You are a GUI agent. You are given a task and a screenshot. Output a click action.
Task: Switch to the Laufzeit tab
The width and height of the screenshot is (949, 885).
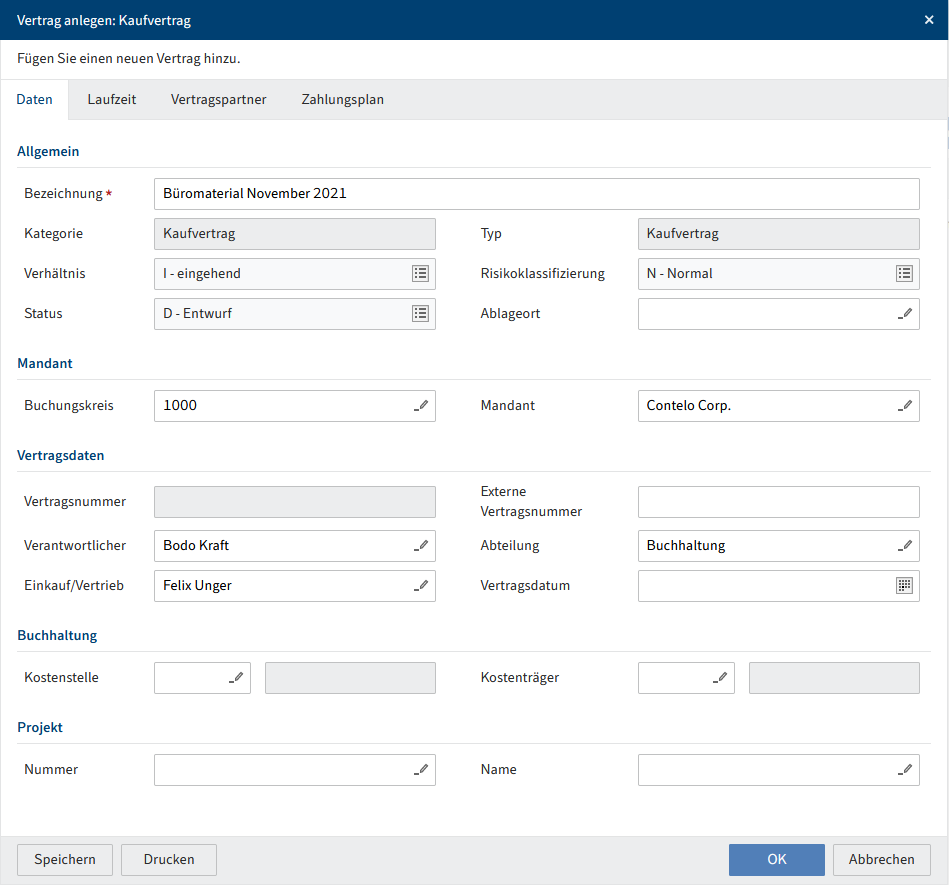(x=112, y=100)
